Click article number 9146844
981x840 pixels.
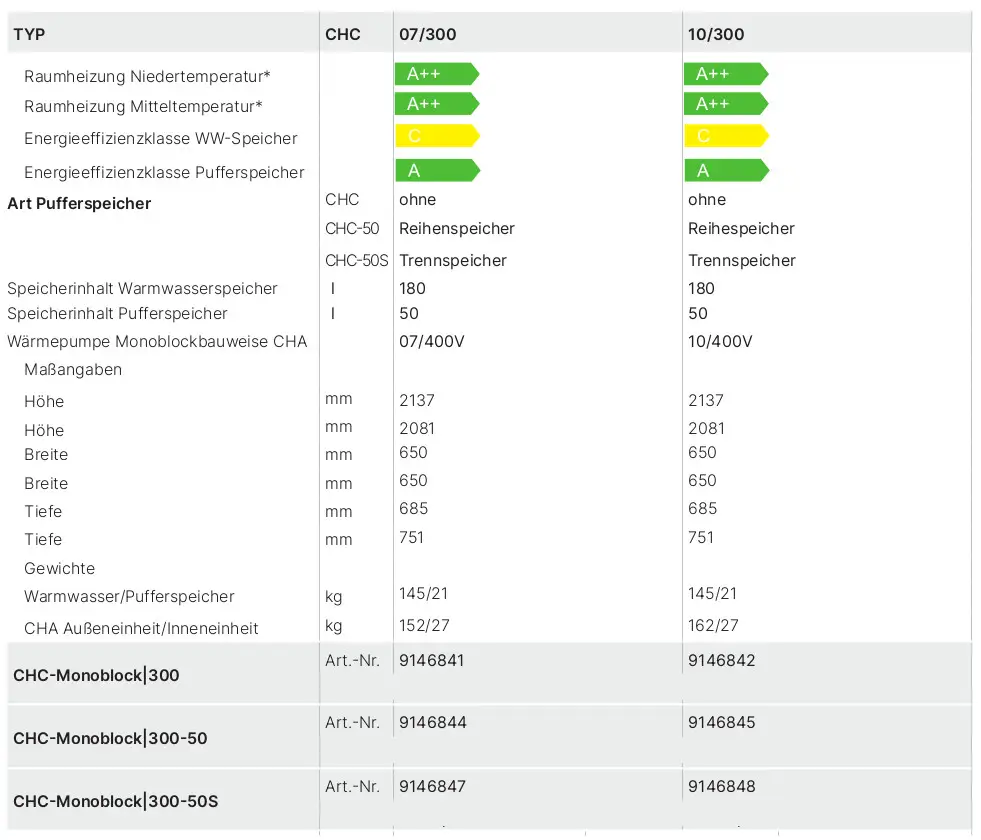point(433,722)
